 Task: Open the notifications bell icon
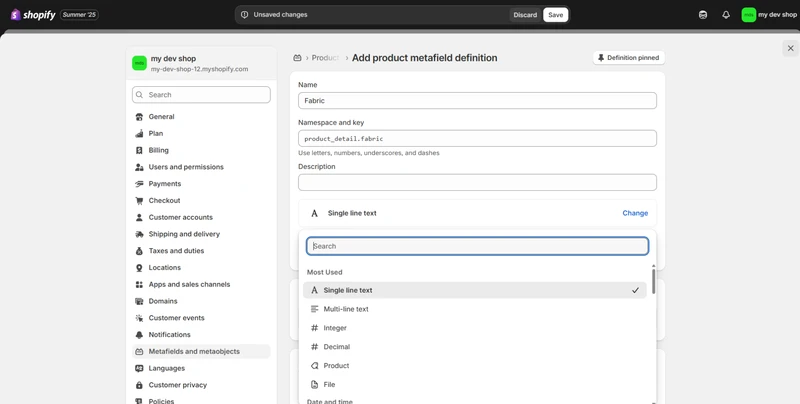pos(726,15)
